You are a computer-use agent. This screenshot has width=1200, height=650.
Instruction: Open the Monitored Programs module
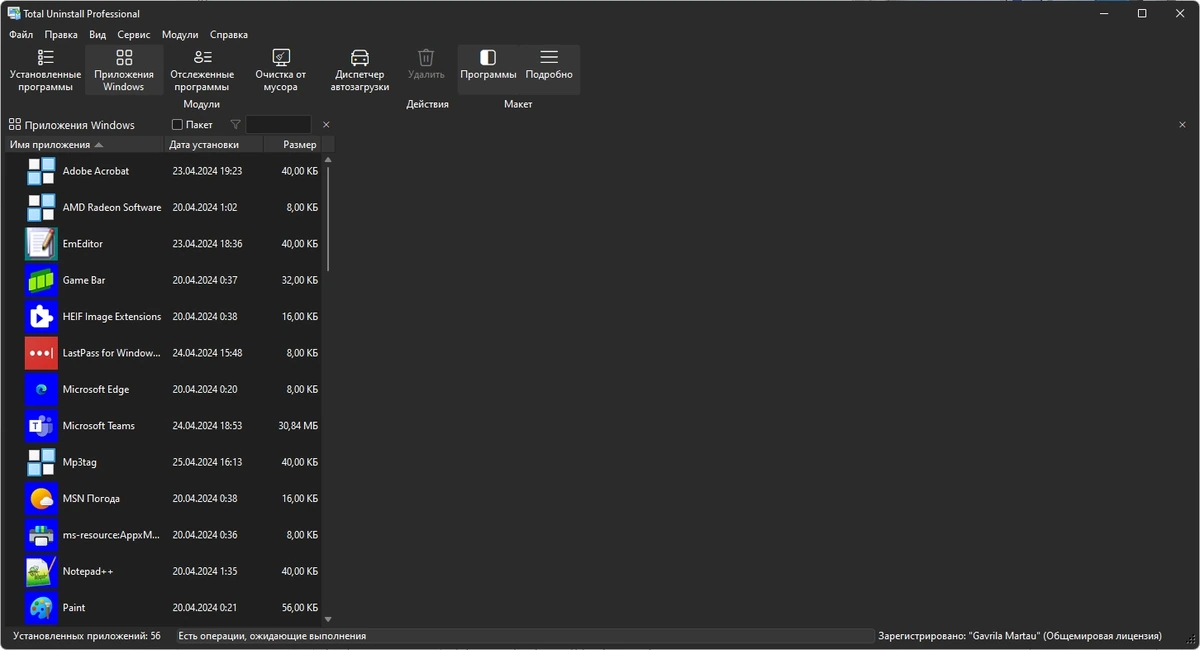[202, 70]
